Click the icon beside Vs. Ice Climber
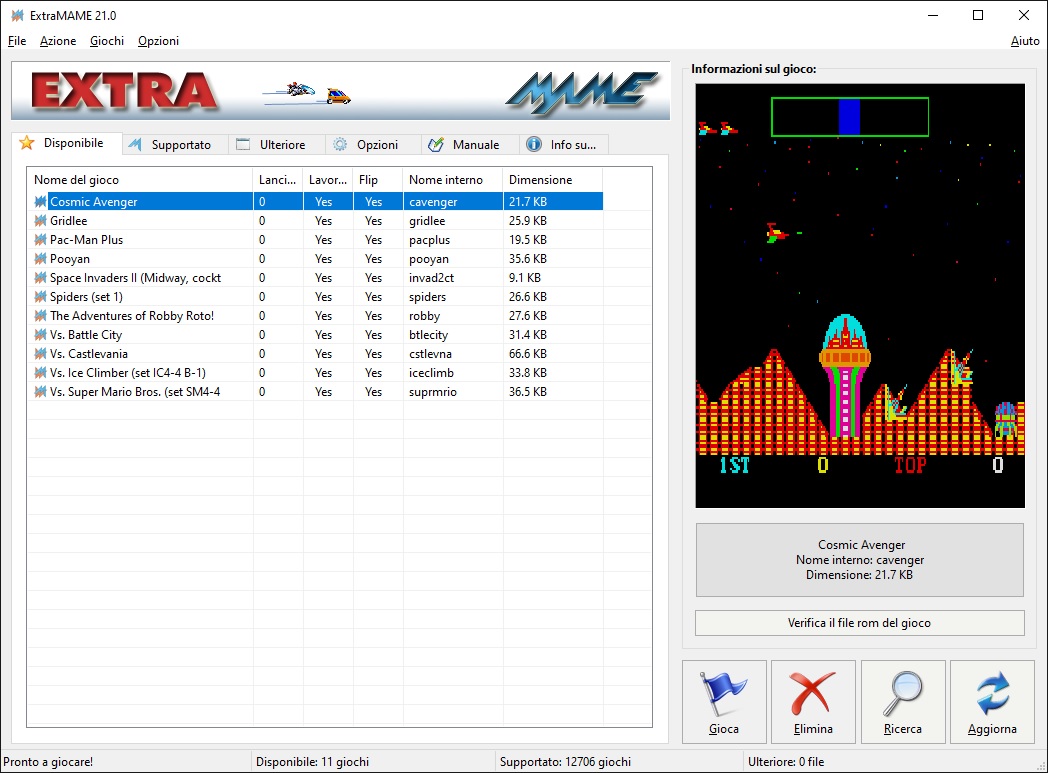The height and width of the screenshot is (773, 1048). (x=41, y=373)
